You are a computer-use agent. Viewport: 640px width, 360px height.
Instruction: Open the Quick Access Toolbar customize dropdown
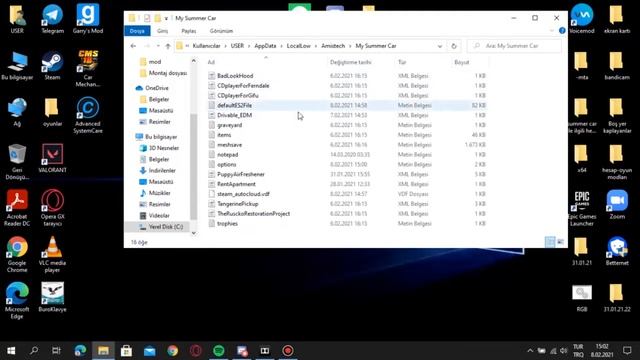click(166, 18)
